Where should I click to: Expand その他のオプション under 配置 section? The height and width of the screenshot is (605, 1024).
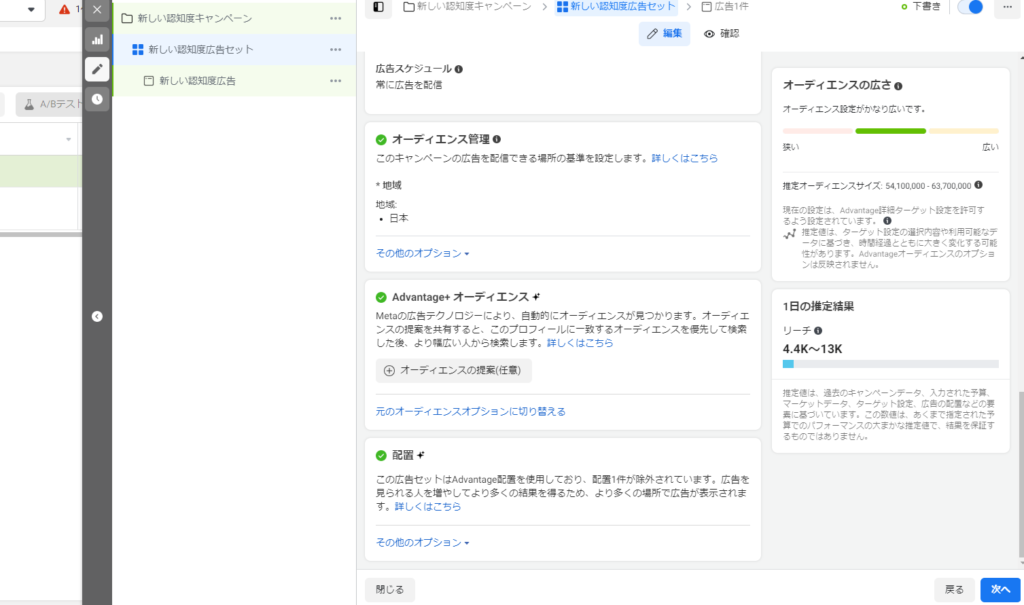pyautogui.click(x=422, y=543)
